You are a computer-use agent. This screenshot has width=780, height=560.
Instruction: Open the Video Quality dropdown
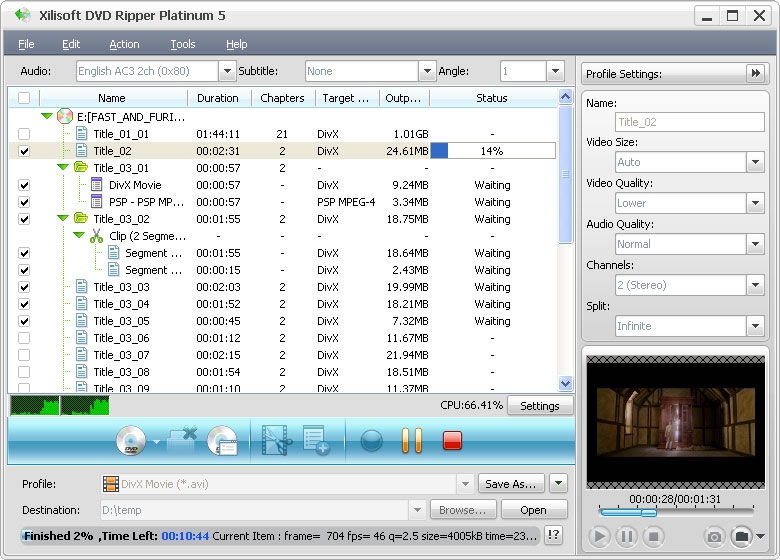click(755, 203)
